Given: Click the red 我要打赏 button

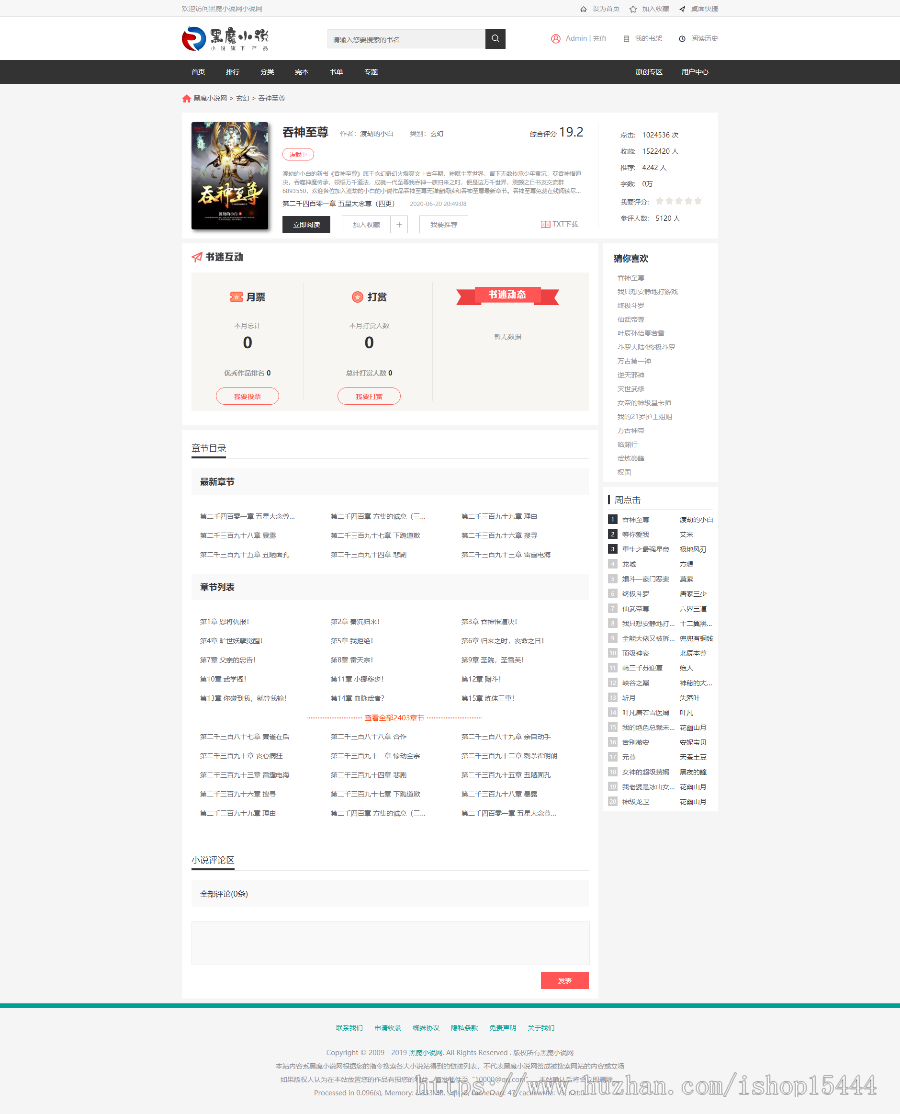Looking at the screenshot, I should point(369,396).
